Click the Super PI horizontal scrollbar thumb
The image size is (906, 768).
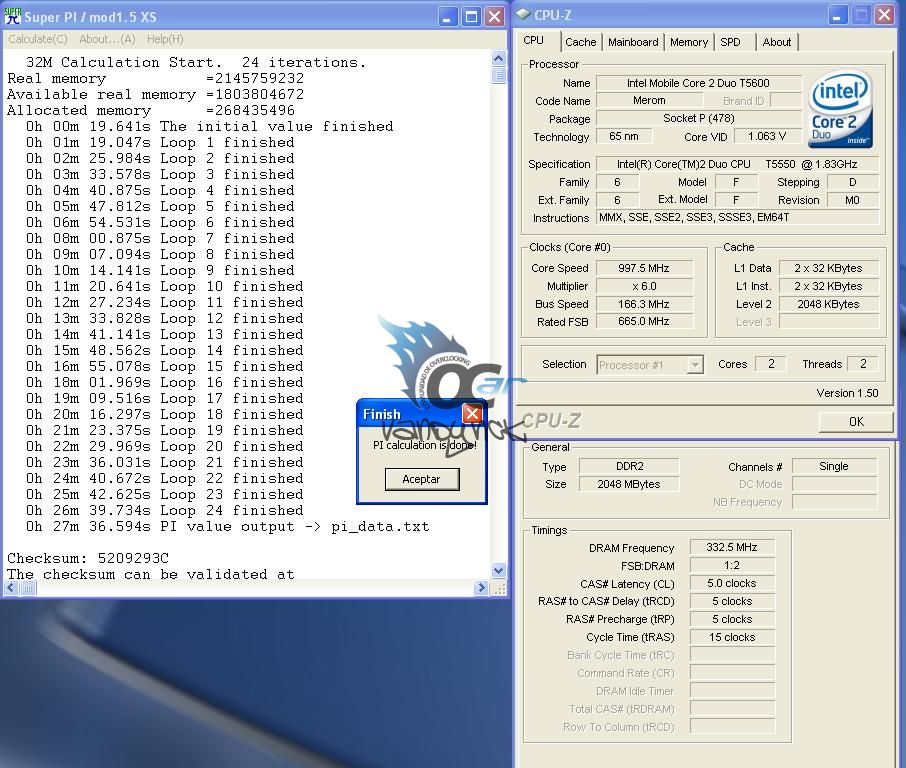pos(28,588)
